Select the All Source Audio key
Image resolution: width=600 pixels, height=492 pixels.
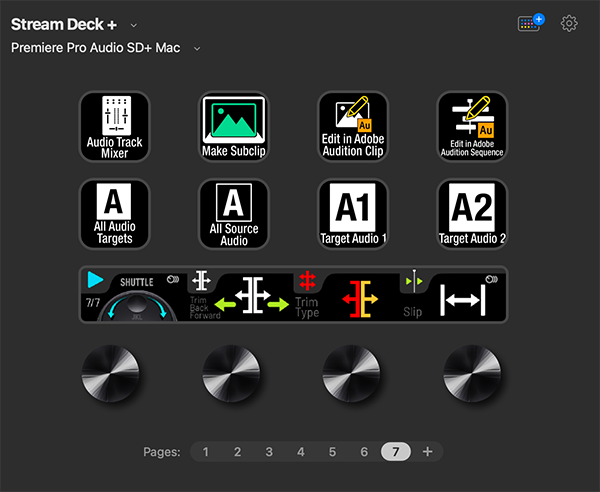tap(234, 214)
